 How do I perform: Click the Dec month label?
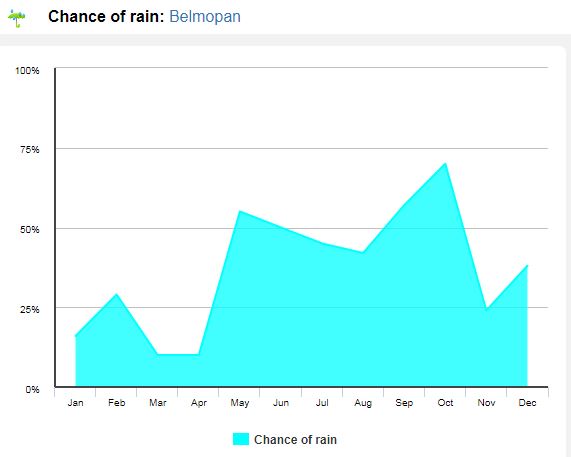click(x=527, y=403)
